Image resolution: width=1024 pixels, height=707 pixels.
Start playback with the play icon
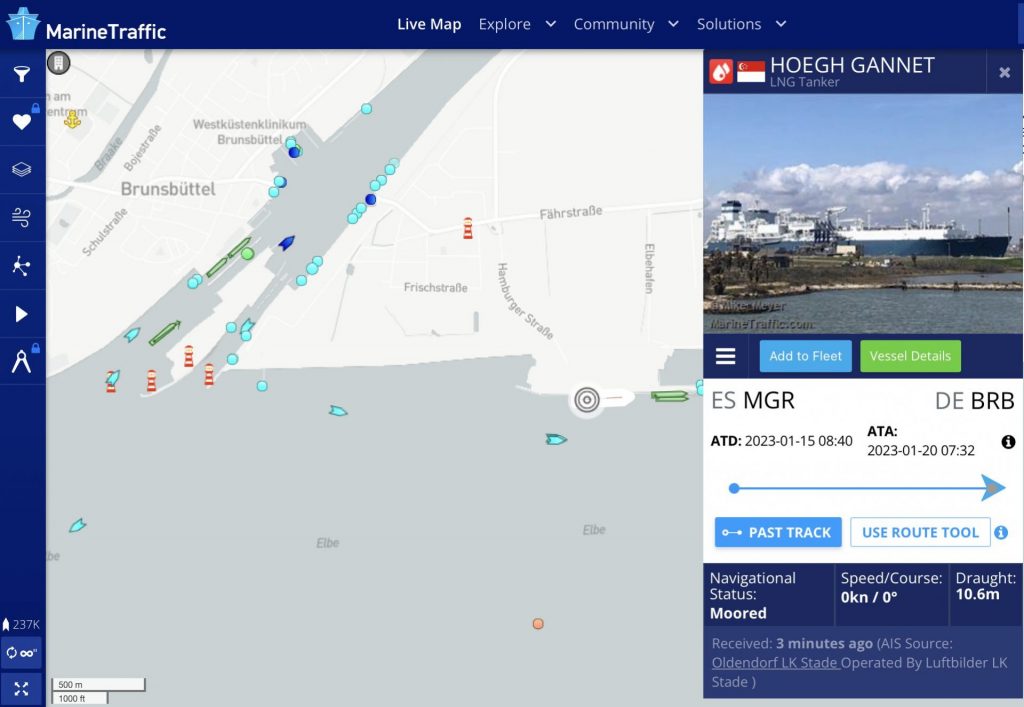pos(22,314)
